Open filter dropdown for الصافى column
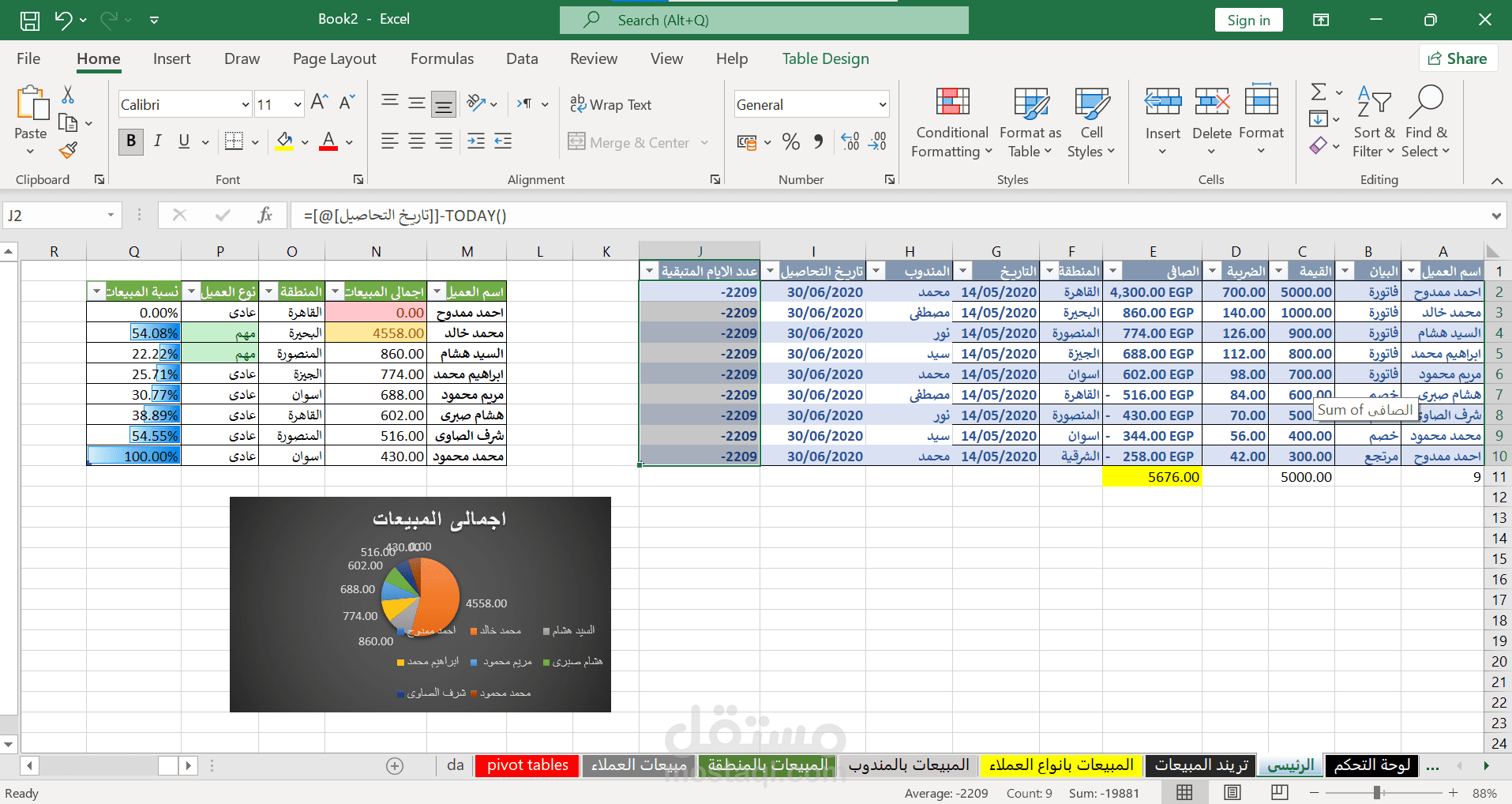Viewport: 1512px width, 804px height. coord(1112,271)
